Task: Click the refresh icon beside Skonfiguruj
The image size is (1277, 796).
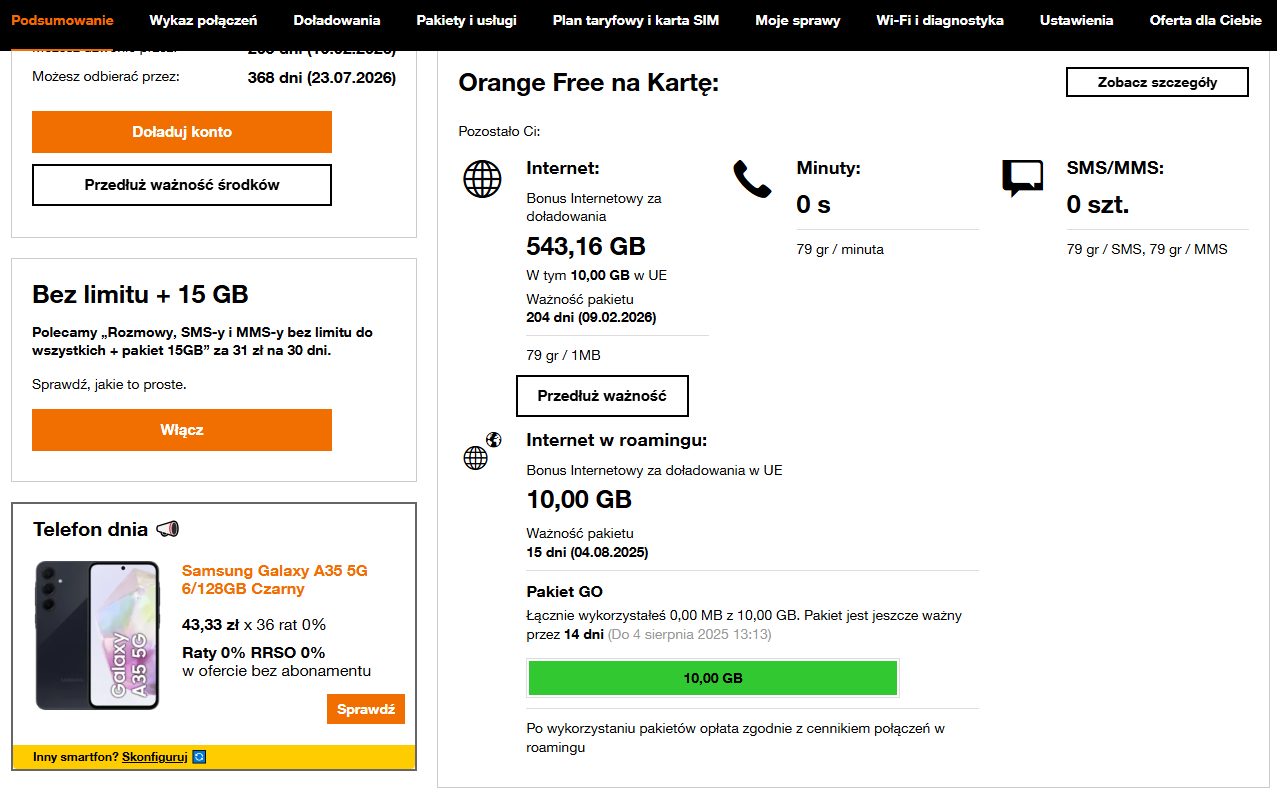Action: (199, 757)
